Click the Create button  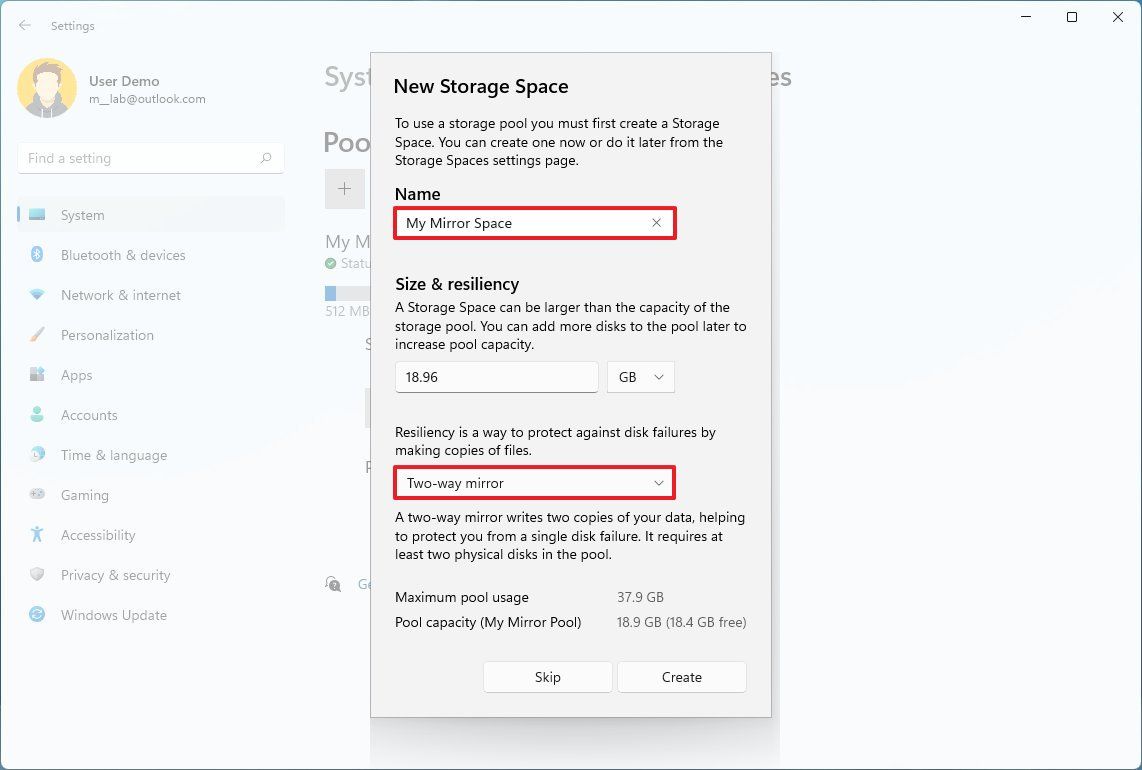681,677
